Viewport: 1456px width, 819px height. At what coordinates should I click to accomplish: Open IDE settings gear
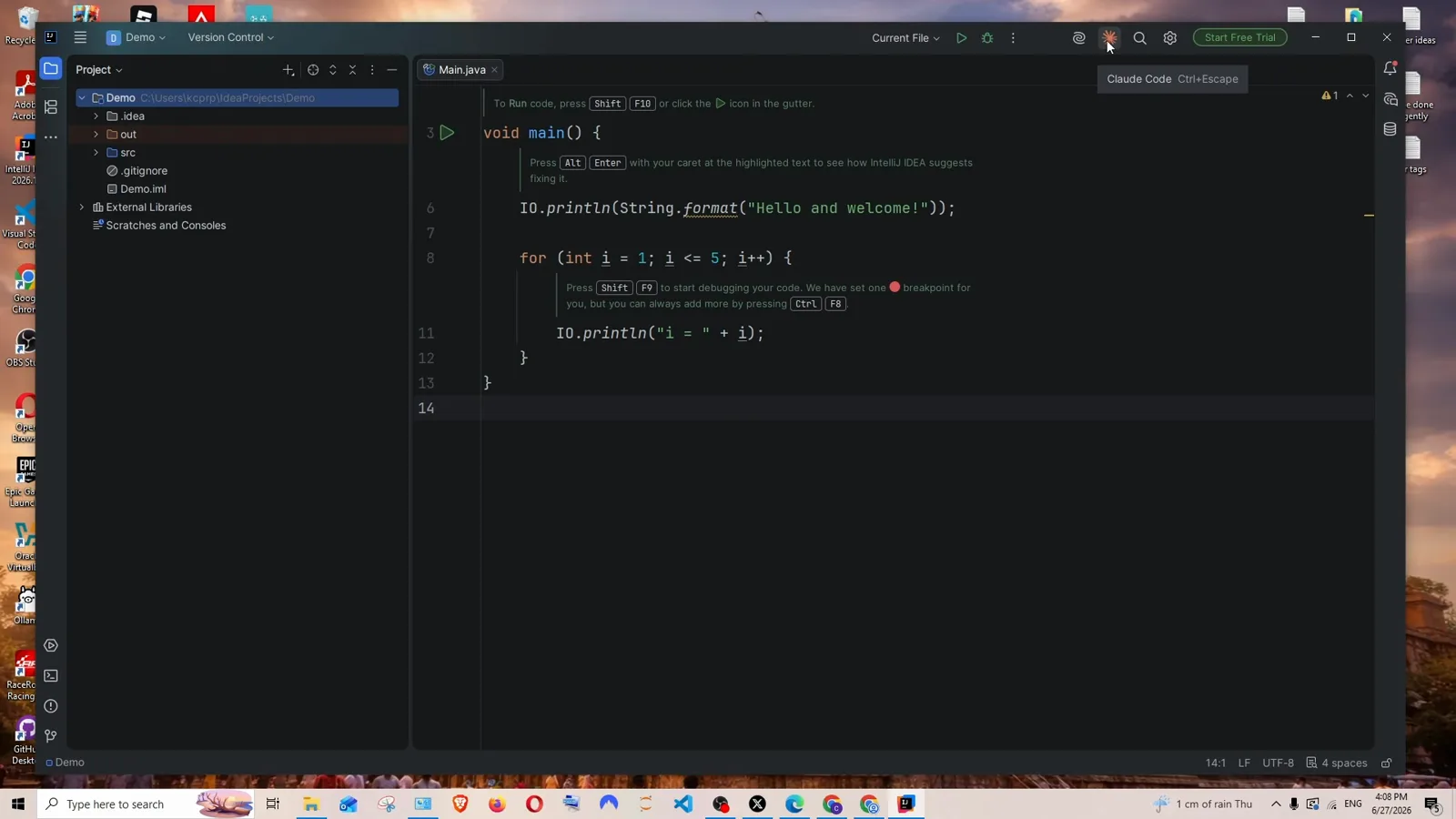pyautogui.click(x=1170, y=37)
